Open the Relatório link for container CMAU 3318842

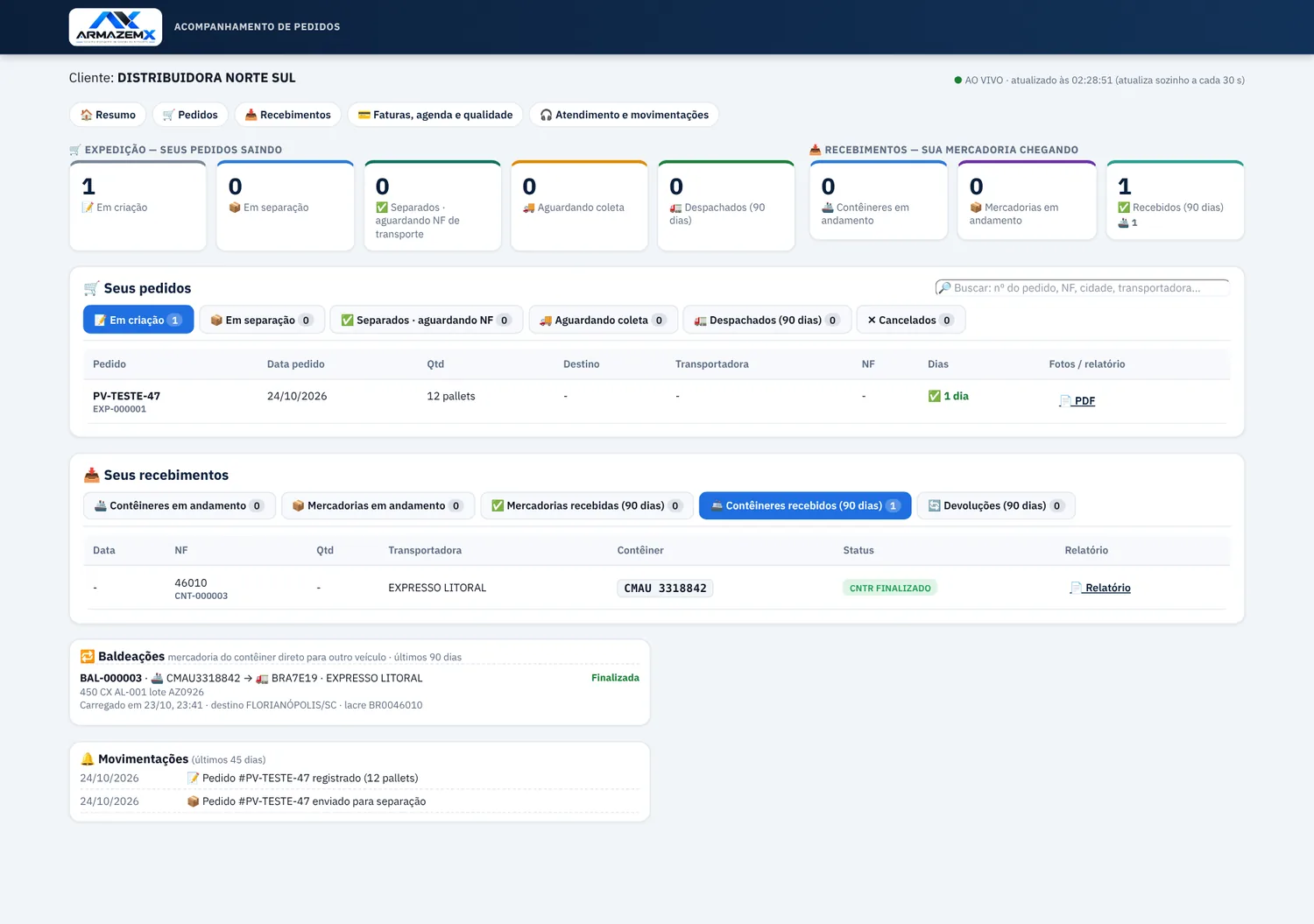[1100, 588]
